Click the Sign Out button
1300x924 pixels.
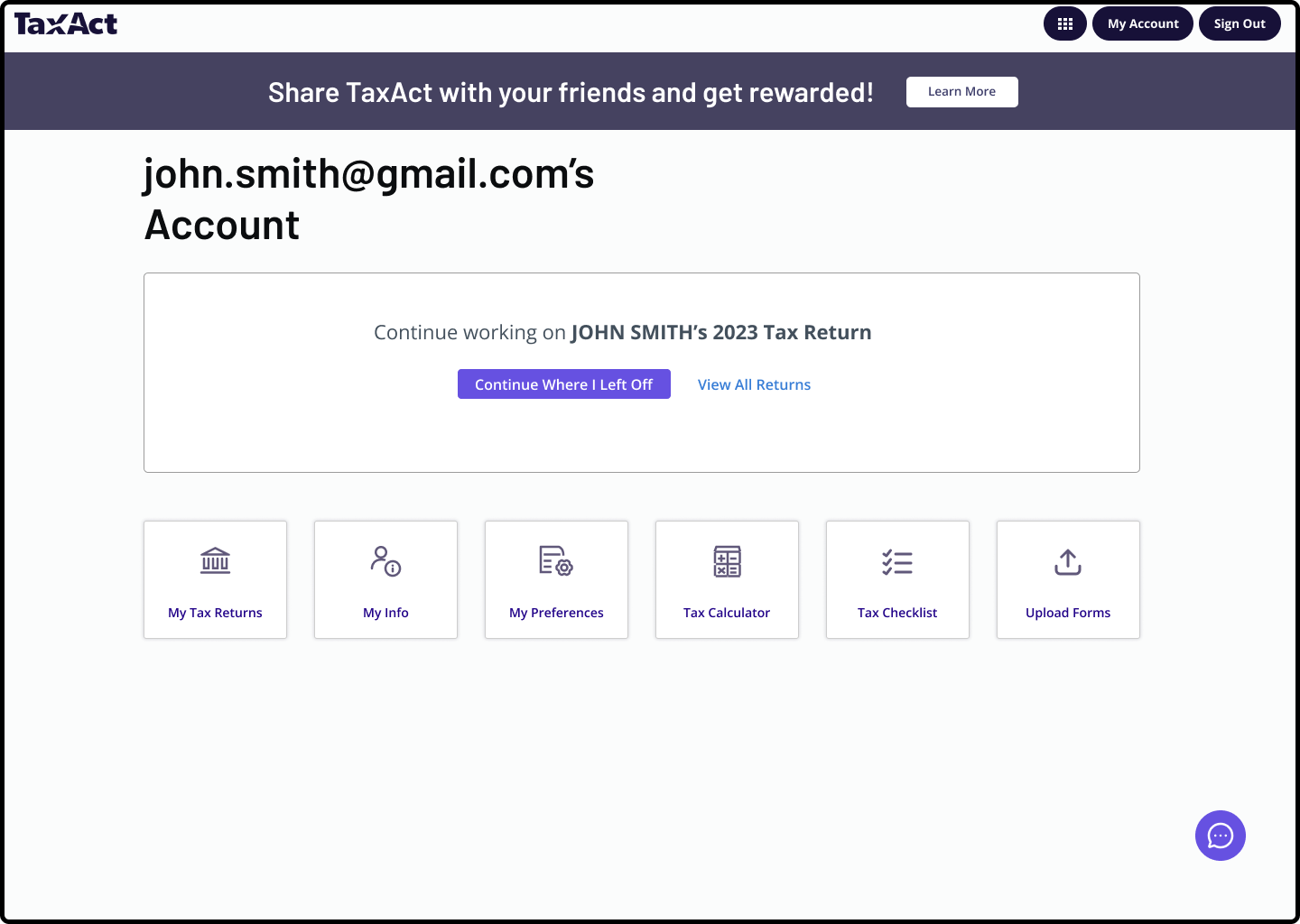pyautogui.click(x=1240, y=23)
